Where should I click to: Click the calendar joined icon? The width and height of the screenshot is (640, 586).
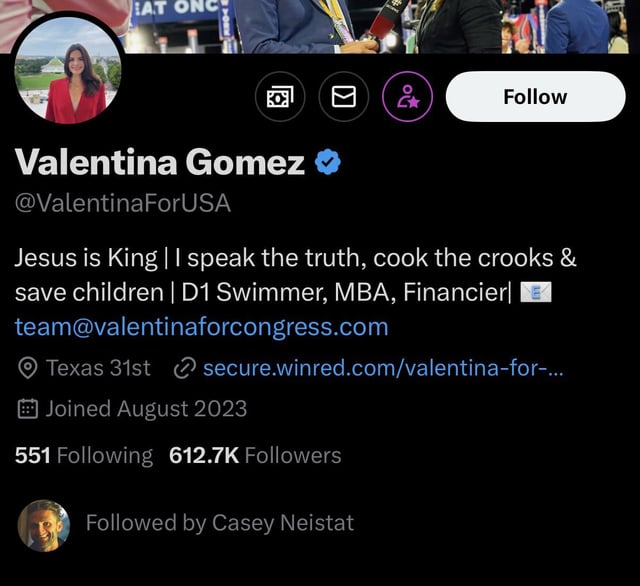click(28, 408)
